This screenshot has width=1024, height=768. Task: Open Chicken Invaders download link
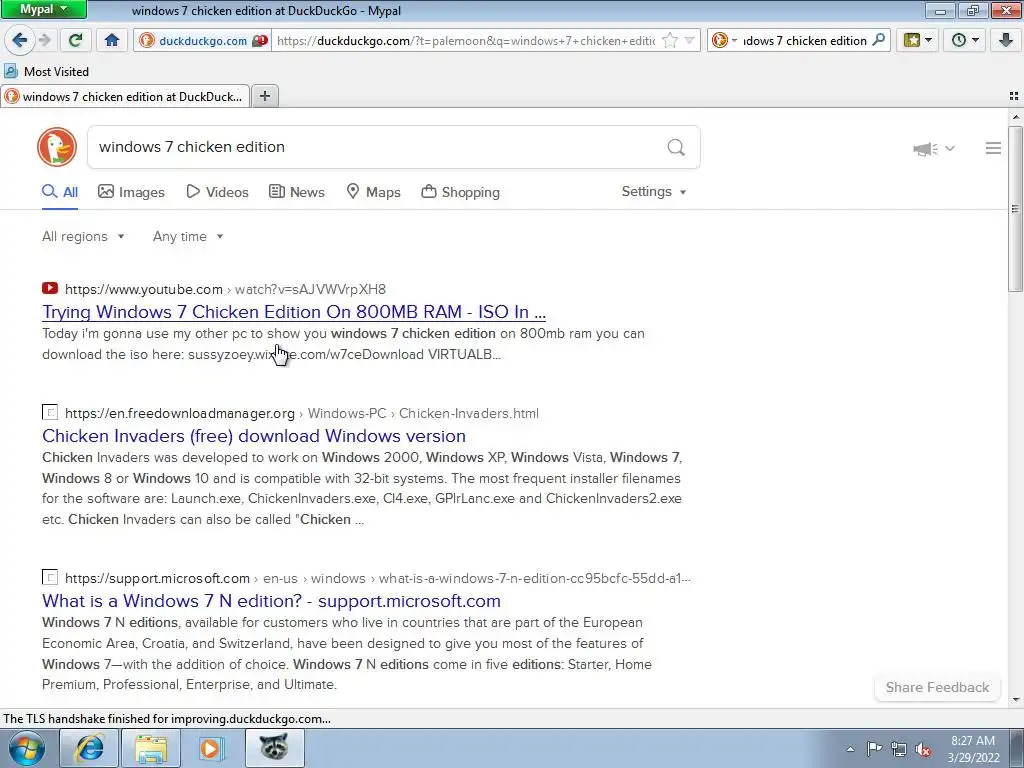tap(254, 436)
